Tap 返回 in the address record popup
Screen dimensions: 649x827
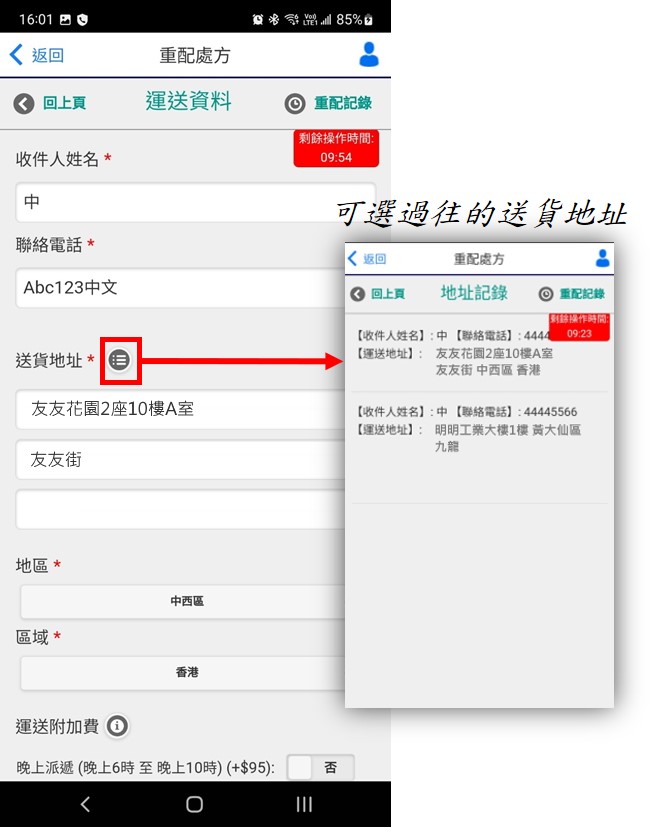click(367, 259)
